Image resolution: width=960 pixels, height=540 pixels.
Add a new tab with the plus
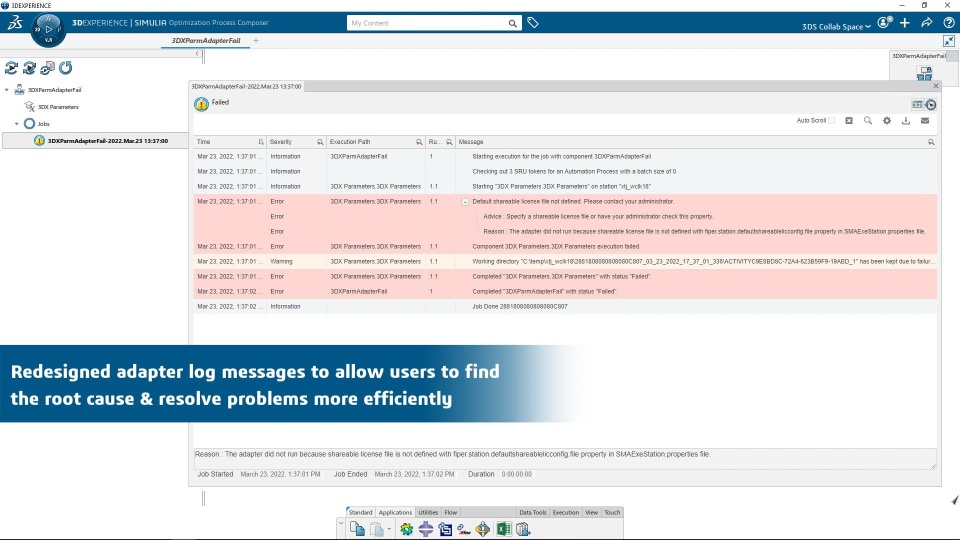coord(256,40)
